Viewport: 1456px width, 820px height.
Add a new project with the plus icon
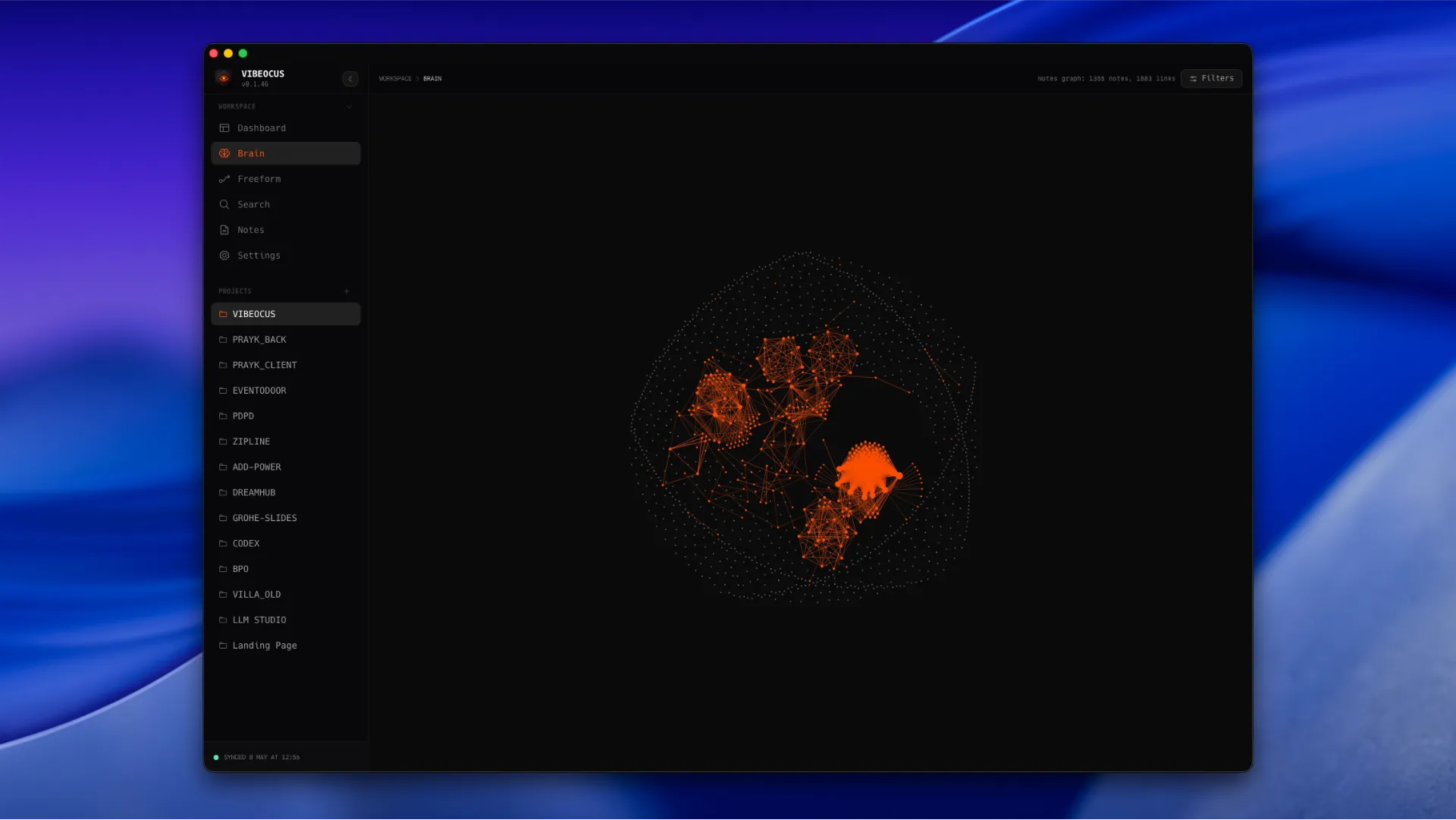coord(347,291)
